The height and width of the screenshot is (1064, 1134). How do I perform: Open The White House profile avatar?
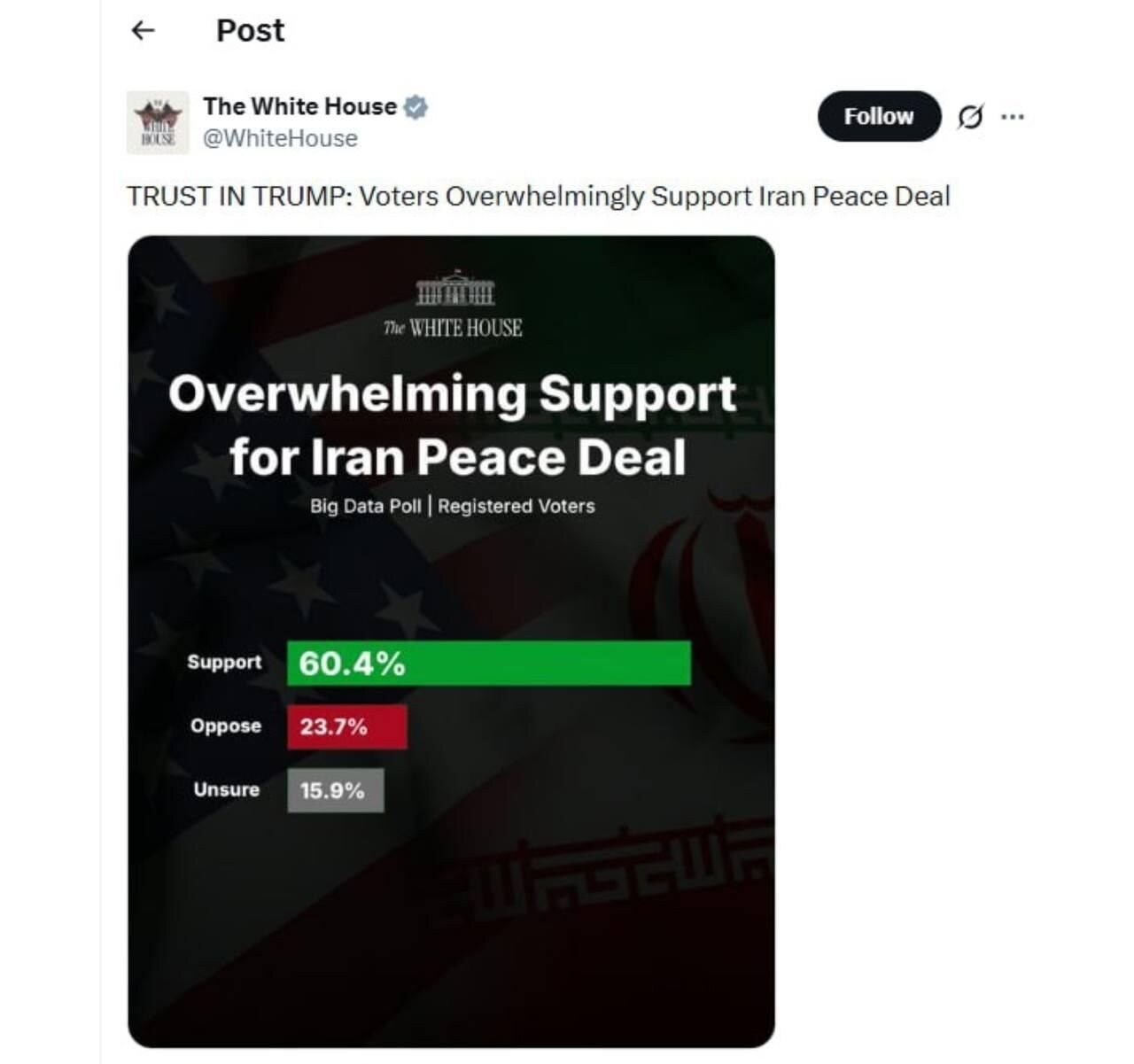pos(158,122)
